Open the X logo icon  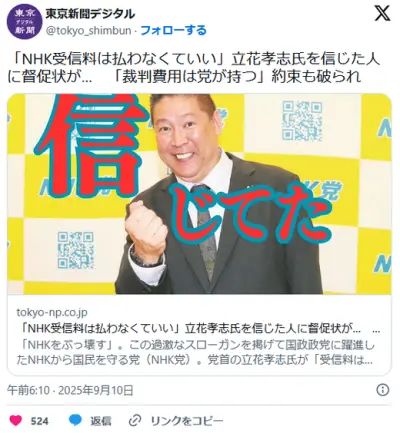point(382,14)
